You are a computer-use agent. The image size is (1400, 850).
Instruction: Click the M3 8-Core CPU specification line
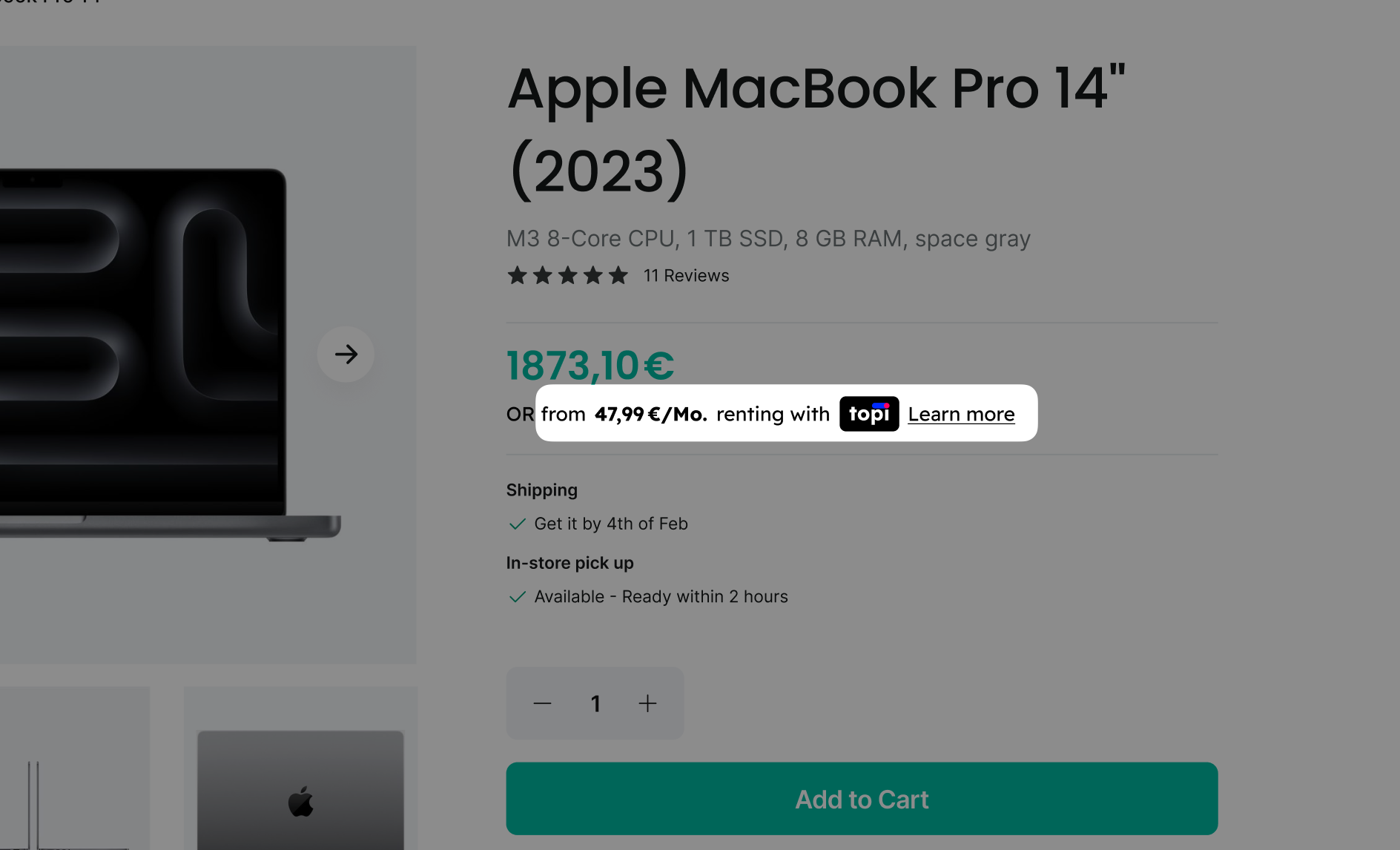coord(768,239)
